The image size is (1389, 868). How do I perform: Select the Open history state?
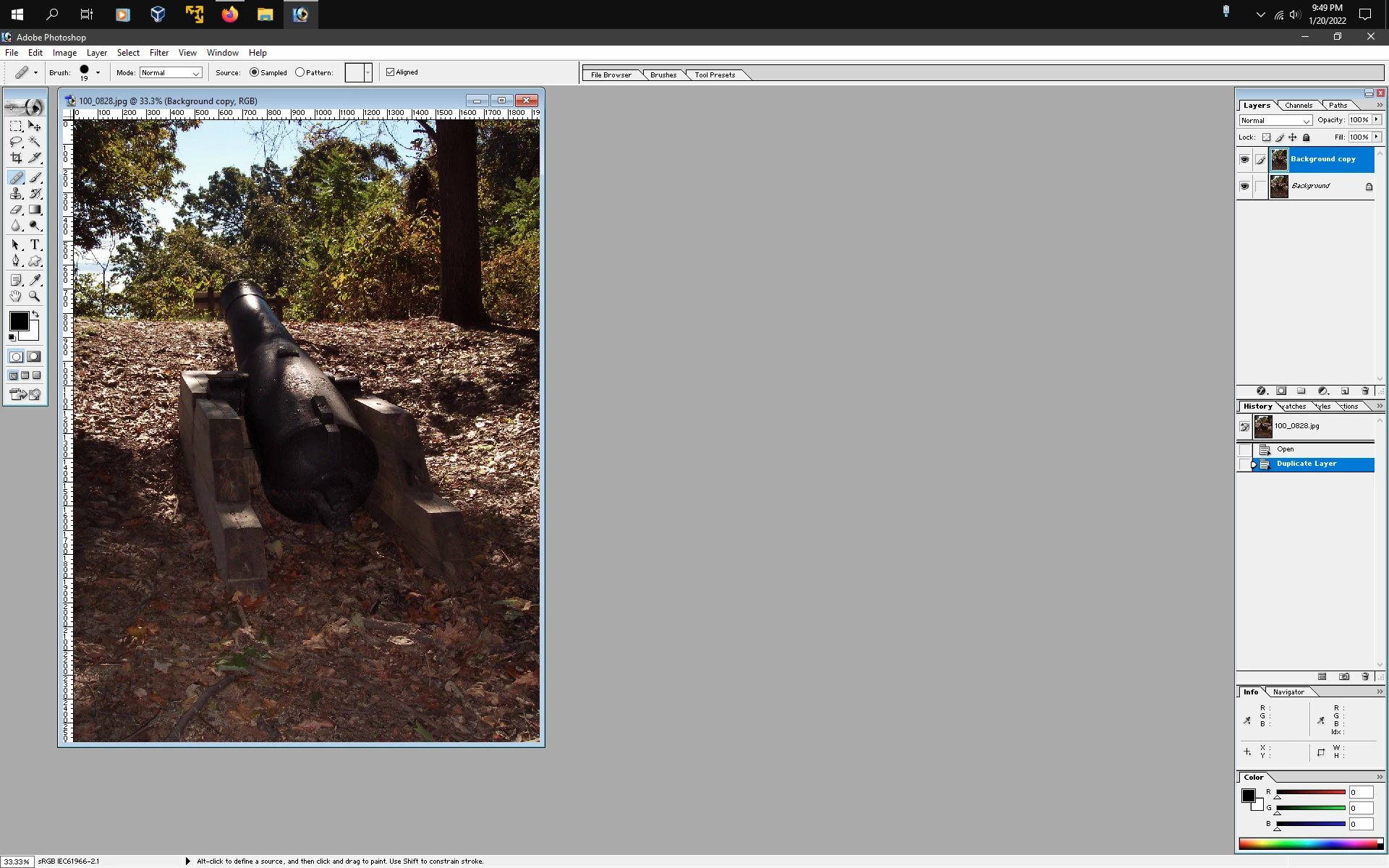[x=1286, y=449]
